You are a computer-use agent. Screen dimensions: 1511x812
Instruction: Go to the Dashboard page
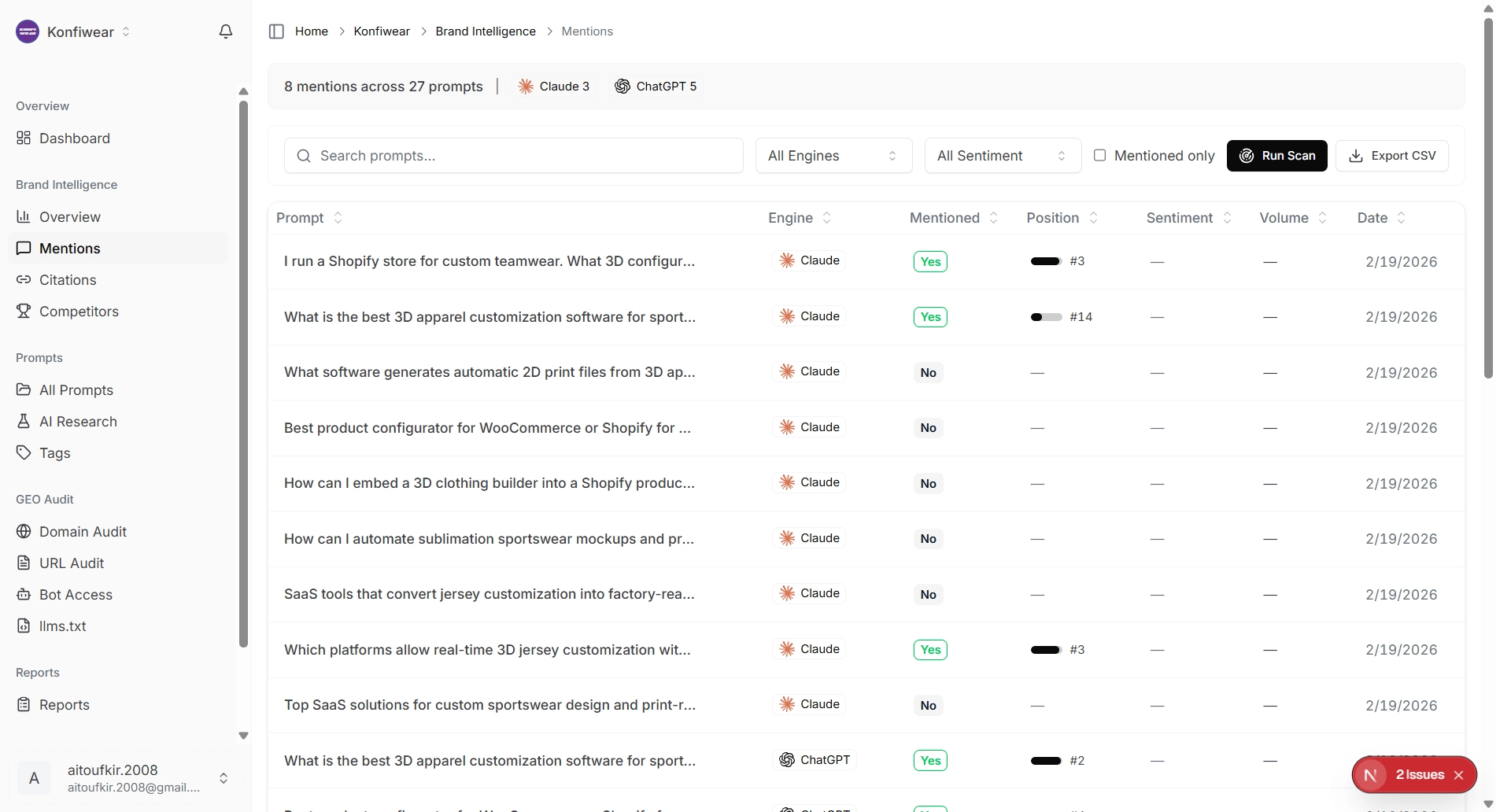click(x=118, y=138)
